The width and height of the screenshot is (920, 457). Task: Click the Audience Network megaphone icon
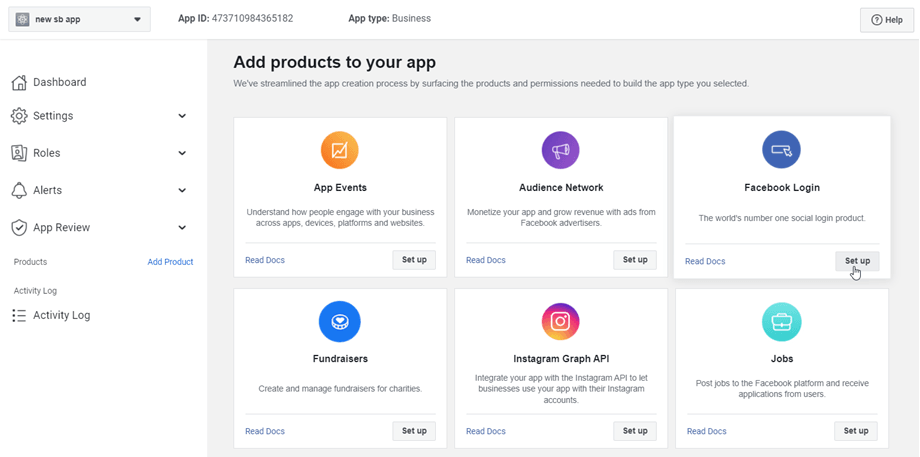coord(561,151)
